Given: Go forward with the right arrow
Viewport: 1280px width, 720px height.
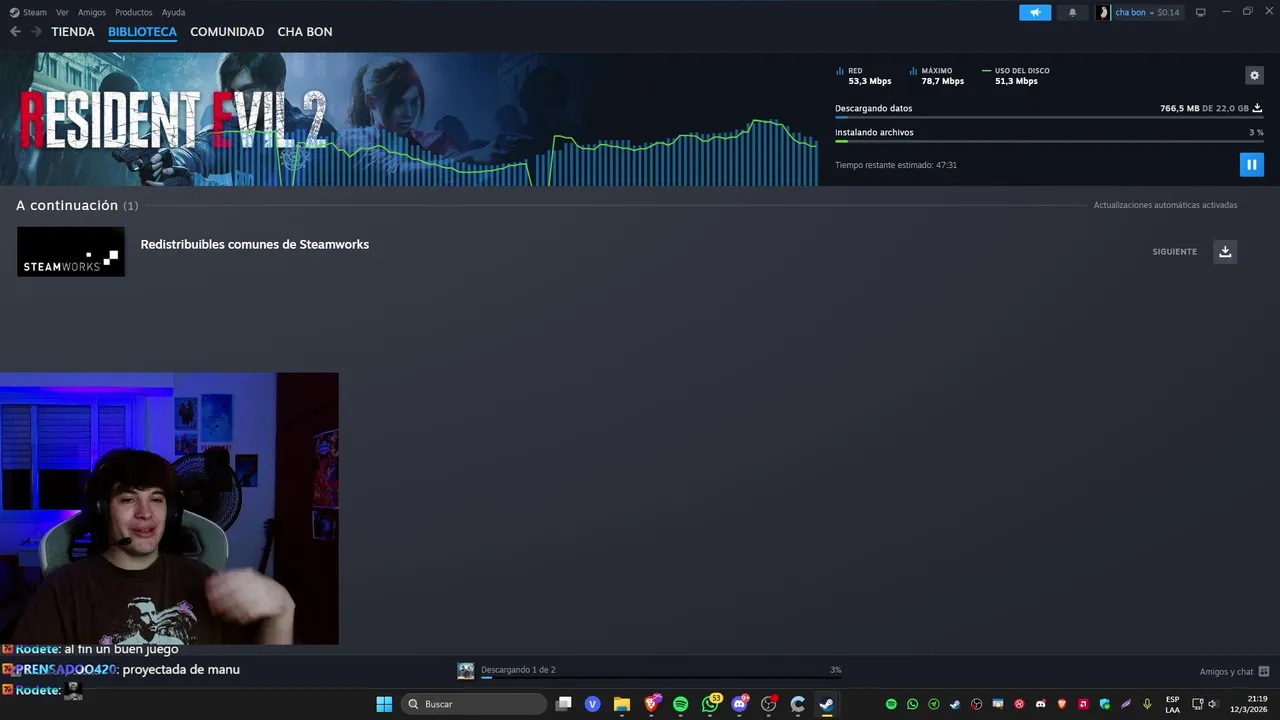Looking at the screenshot, I should (x=36, y=32).
